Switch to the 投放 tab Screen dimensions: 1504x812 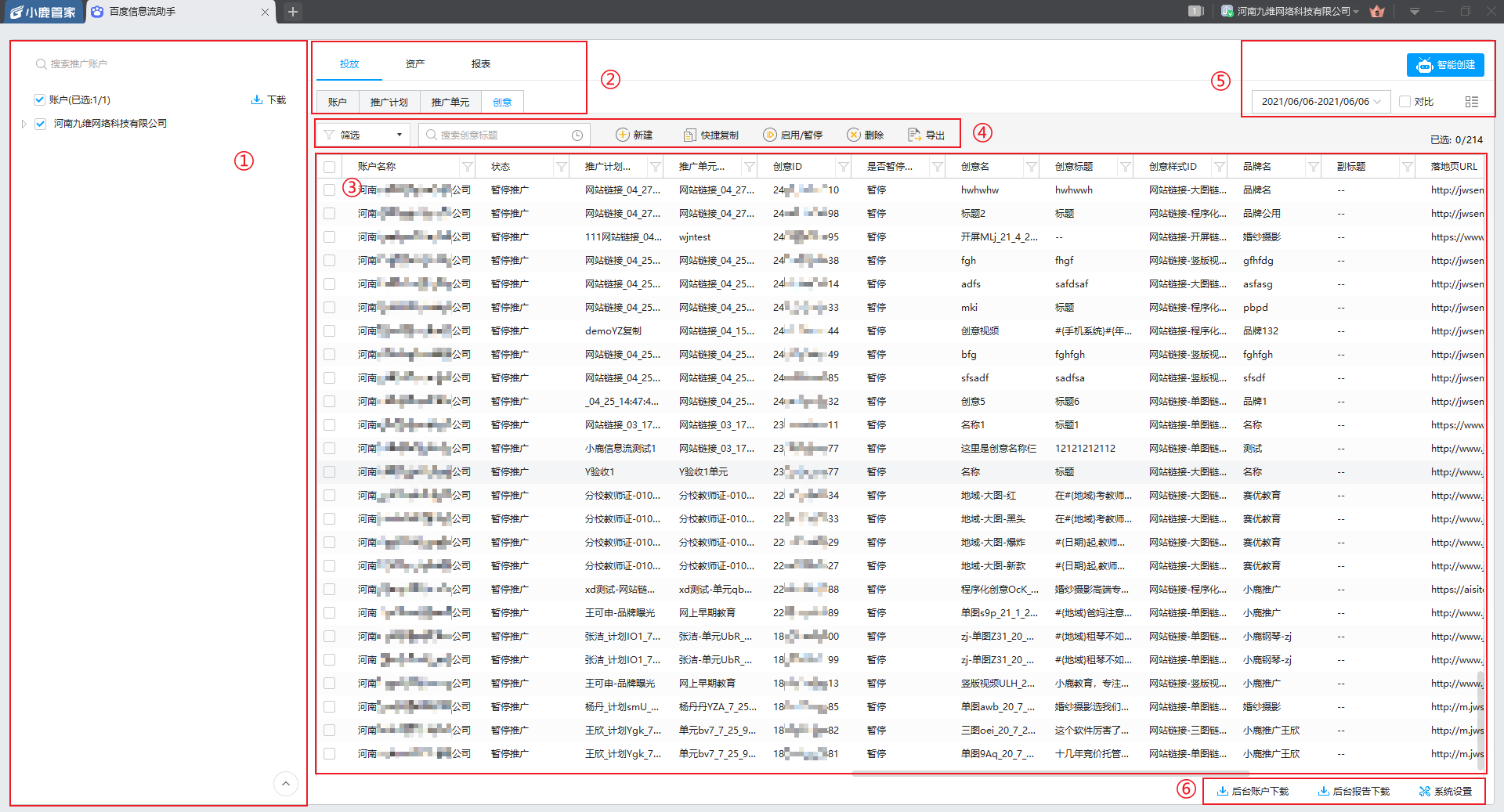click(349, 64)
